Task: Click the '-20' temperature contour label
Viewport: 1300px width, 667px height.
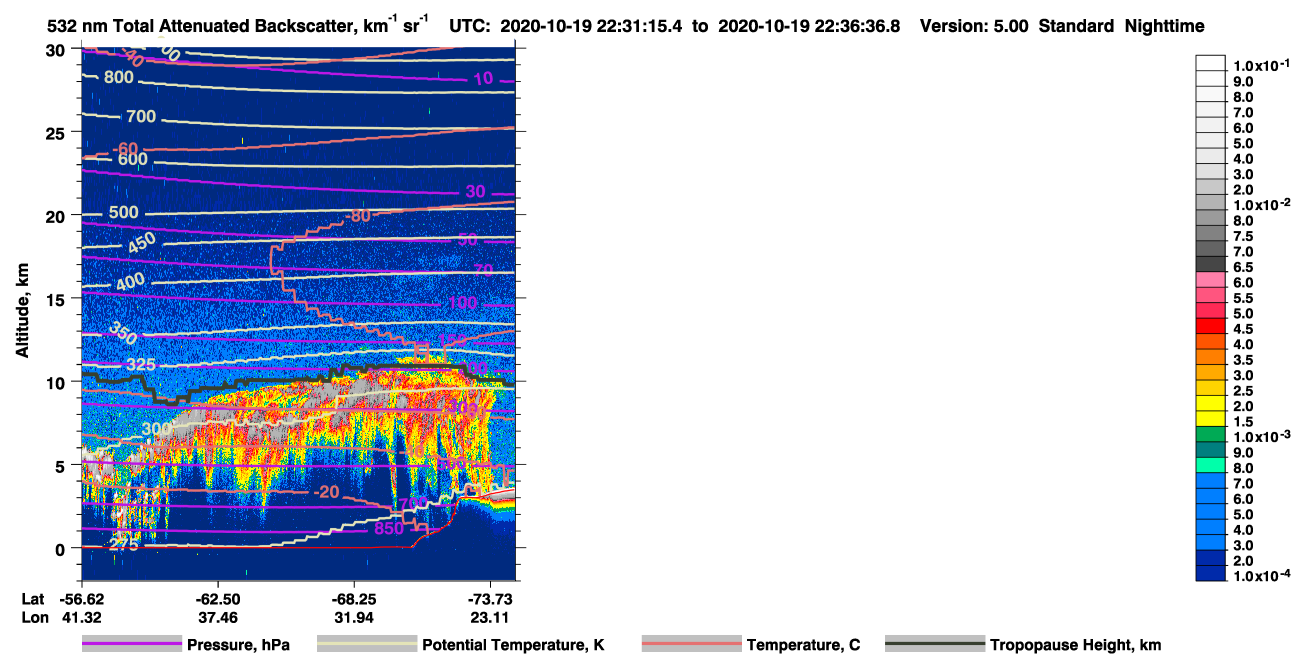Action: click(326, 492)
